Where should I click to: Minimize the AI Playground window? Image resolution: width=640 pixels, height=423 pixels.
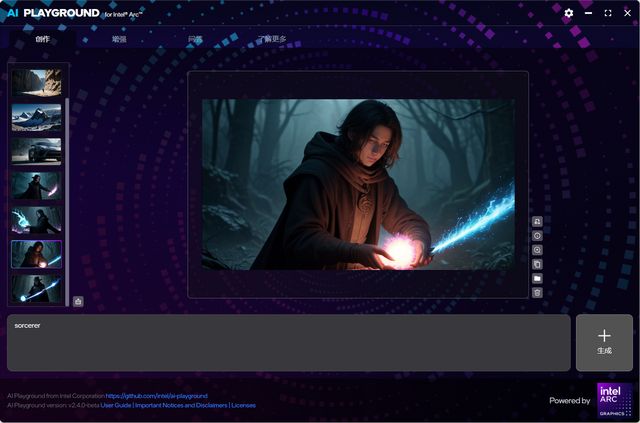coord(588,13)
